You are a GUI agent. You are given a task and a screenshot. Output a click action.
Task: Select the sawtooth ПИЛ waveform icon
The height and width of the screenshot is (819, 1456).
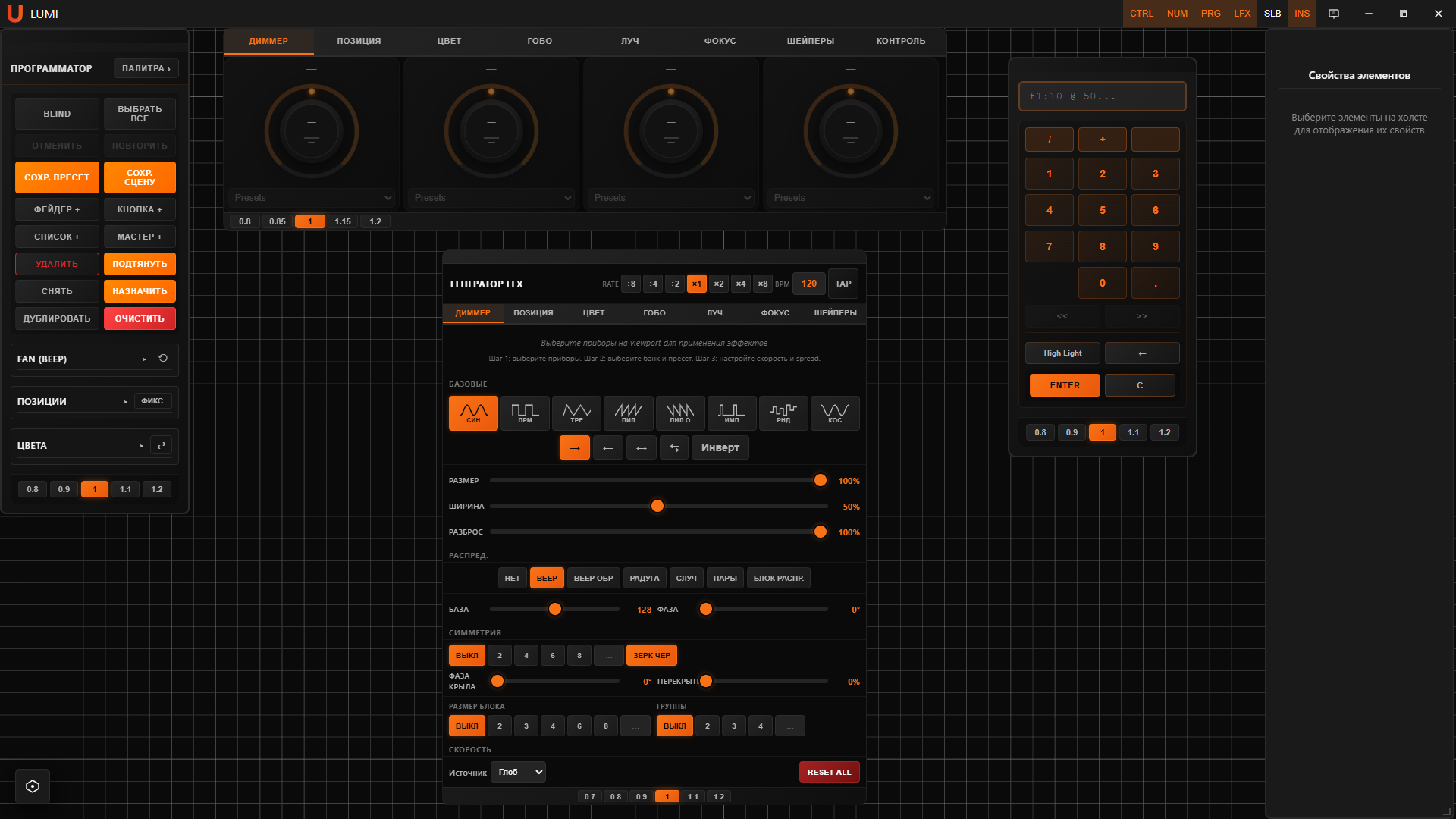tap(628, 413)
